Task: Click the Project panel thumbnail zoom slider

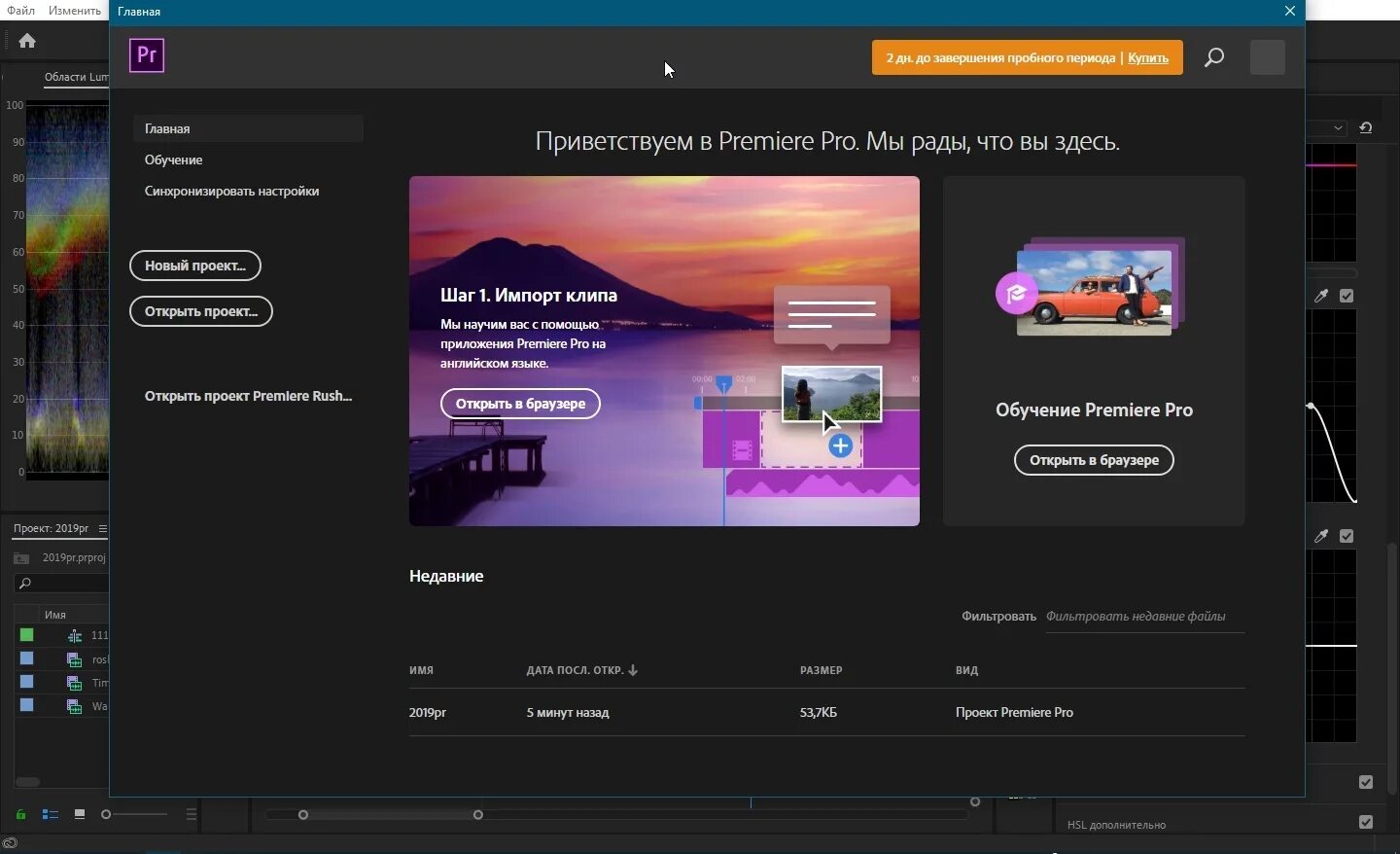Action: 134,814
